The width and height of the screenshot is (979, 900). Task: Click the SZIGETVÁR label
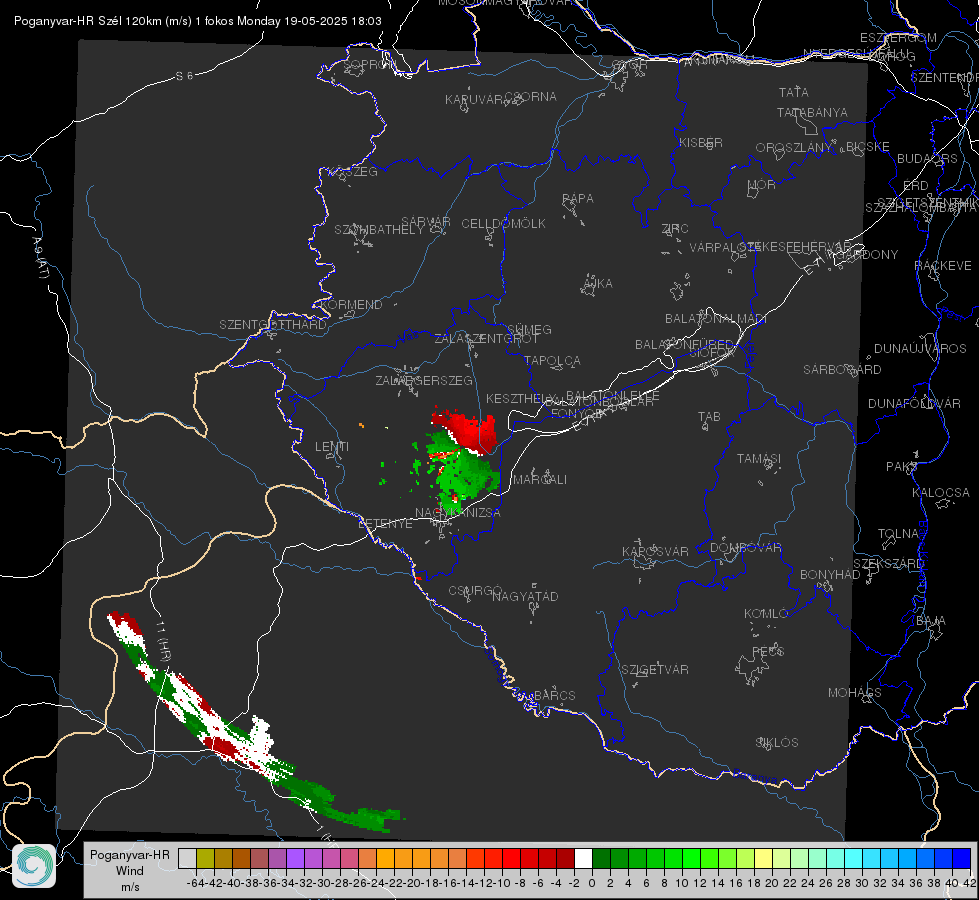point(655,670)
